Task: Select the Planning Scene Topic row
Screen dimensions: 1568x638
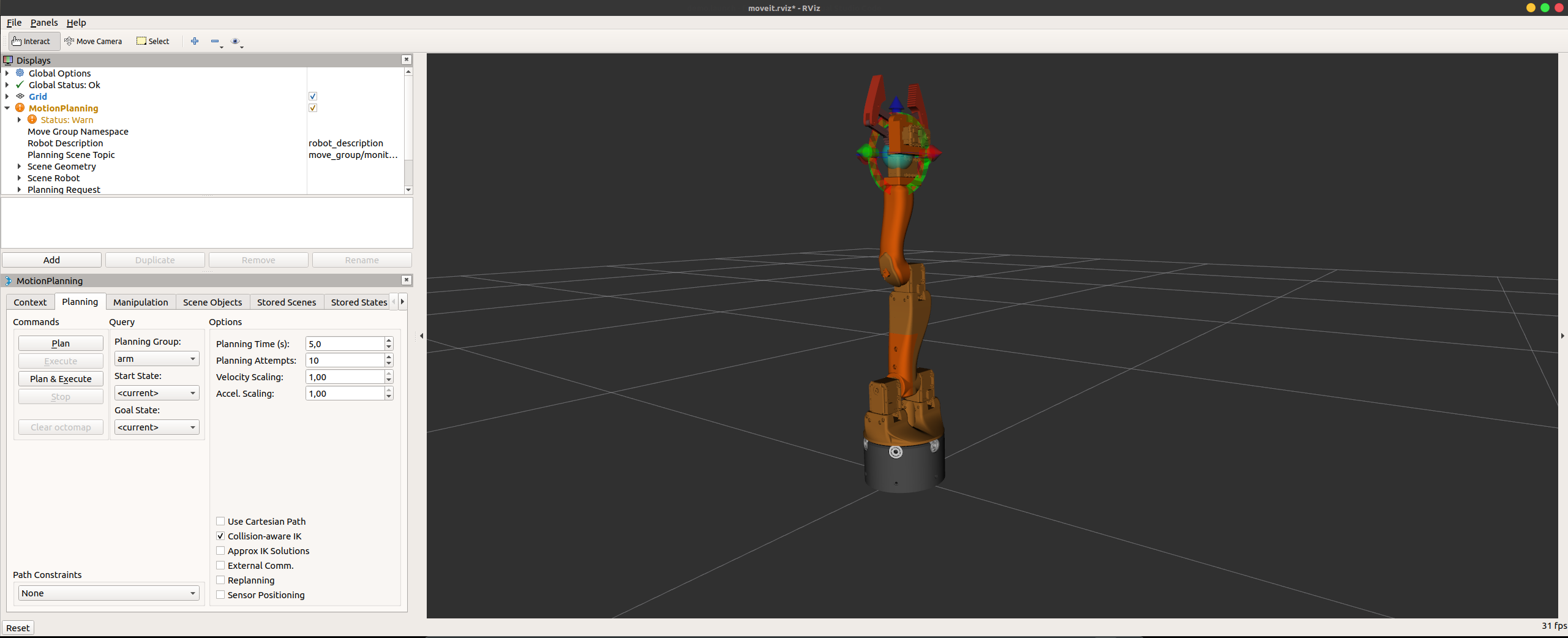Action: tap(202, 154)
